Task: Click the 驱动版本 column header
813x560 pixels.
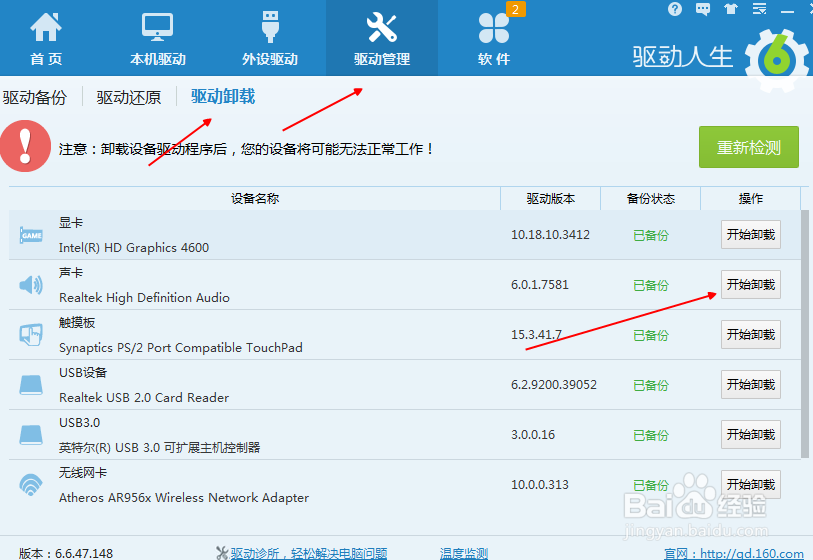Action: [551, 199]
